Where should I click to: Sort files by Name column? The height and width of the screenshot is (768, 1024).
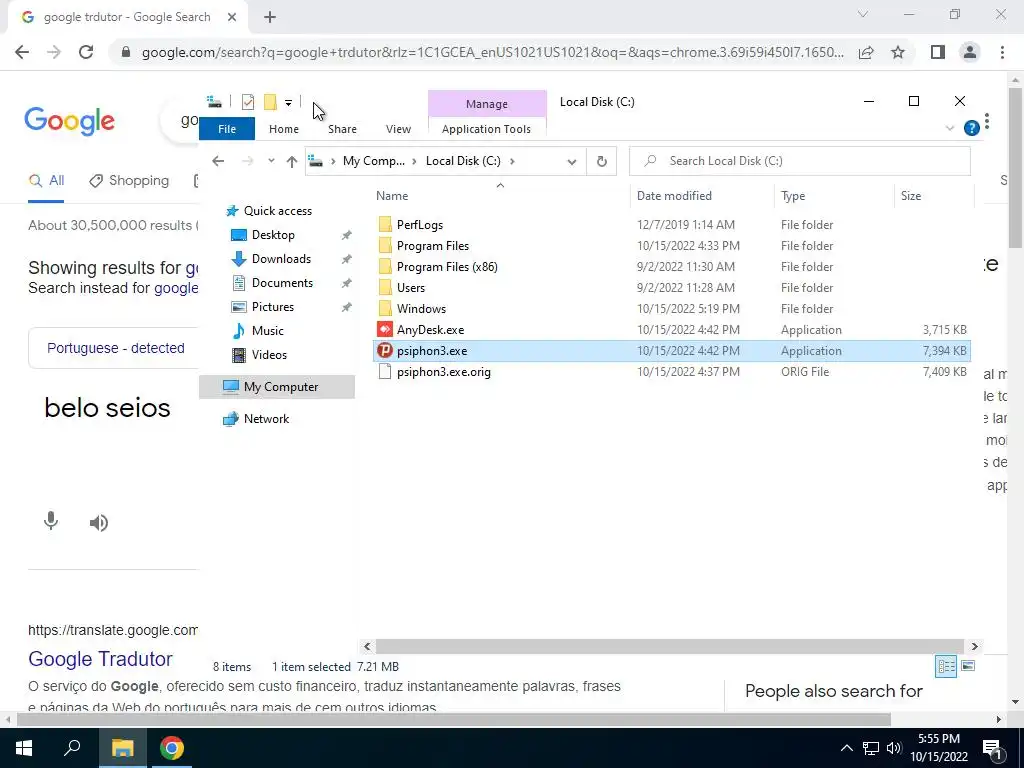pos(392,195)
